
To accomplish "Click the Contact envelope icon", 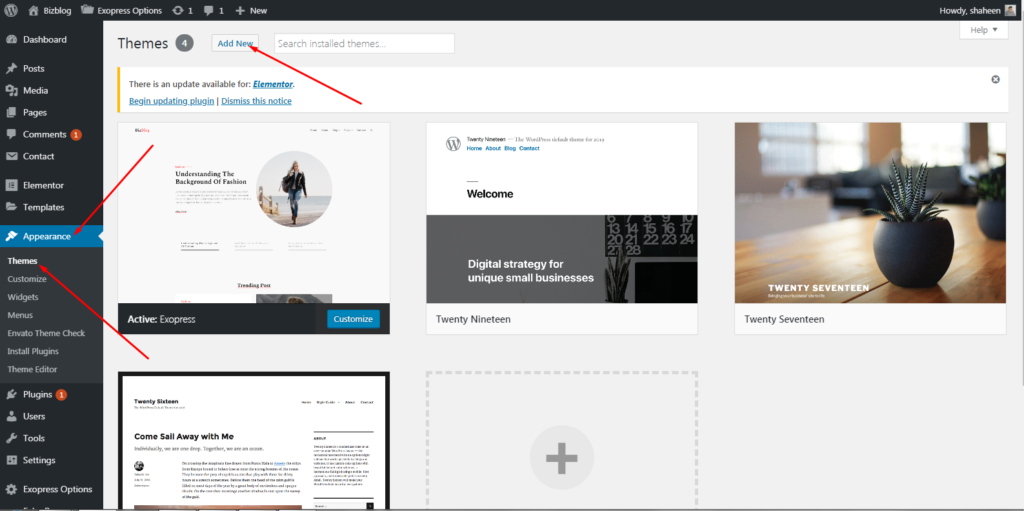I will (11, 156).
